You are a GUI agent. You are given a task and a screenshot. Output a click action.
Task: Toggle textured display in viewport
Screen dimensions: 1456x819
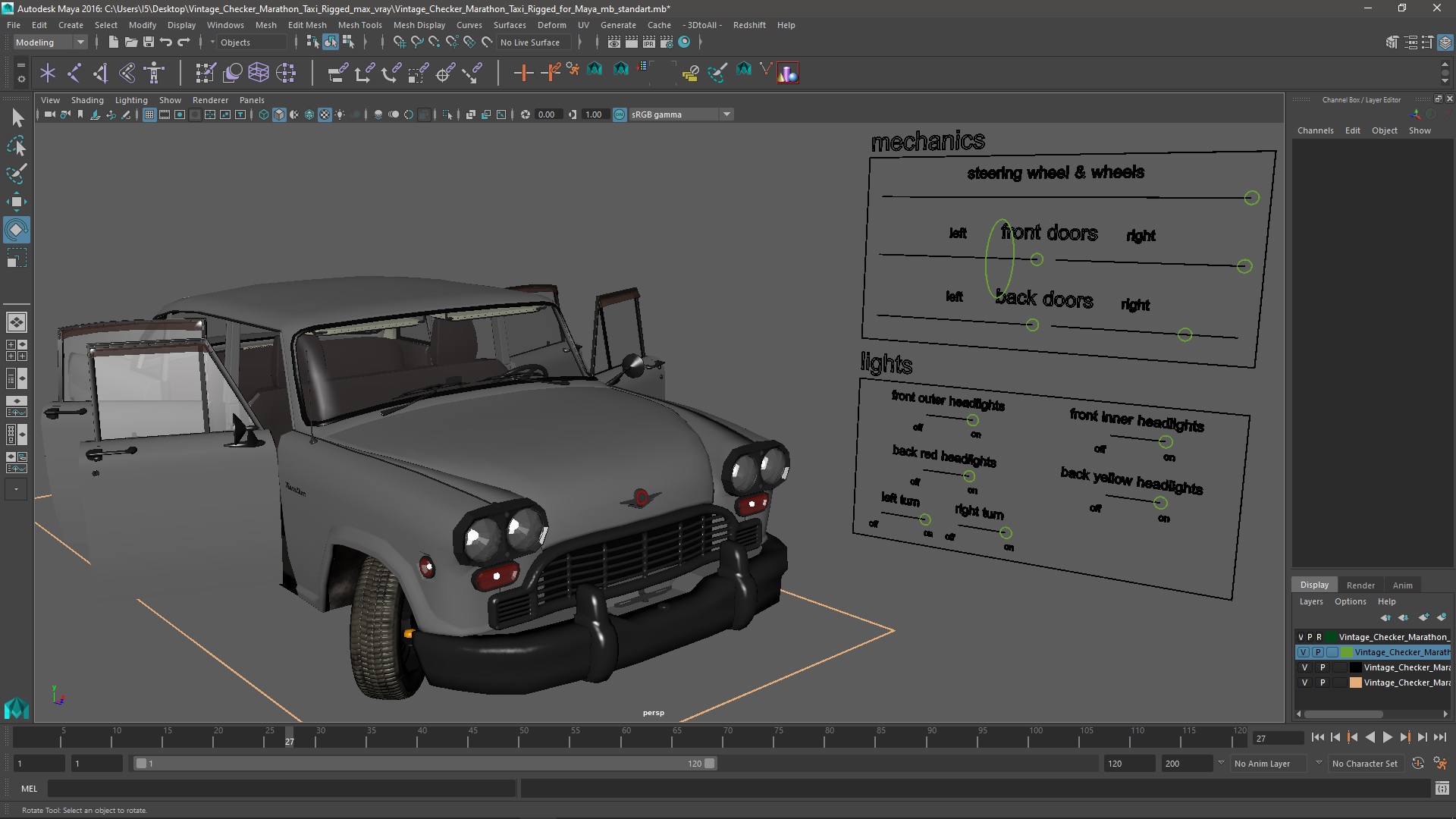[325, 115]
